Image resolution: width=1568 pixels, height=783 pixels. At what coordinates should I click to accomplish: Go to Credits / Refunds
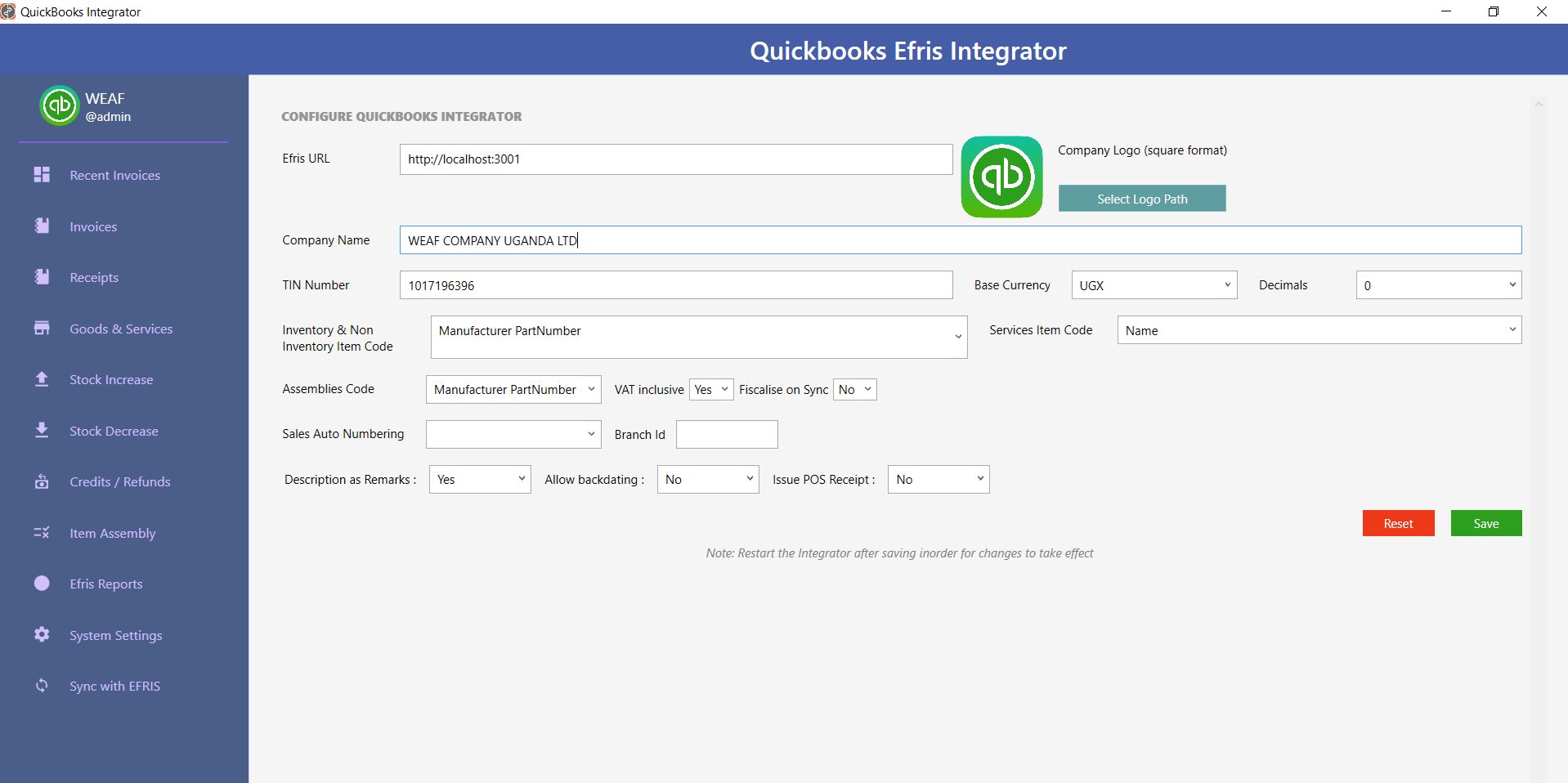point(120,481)
